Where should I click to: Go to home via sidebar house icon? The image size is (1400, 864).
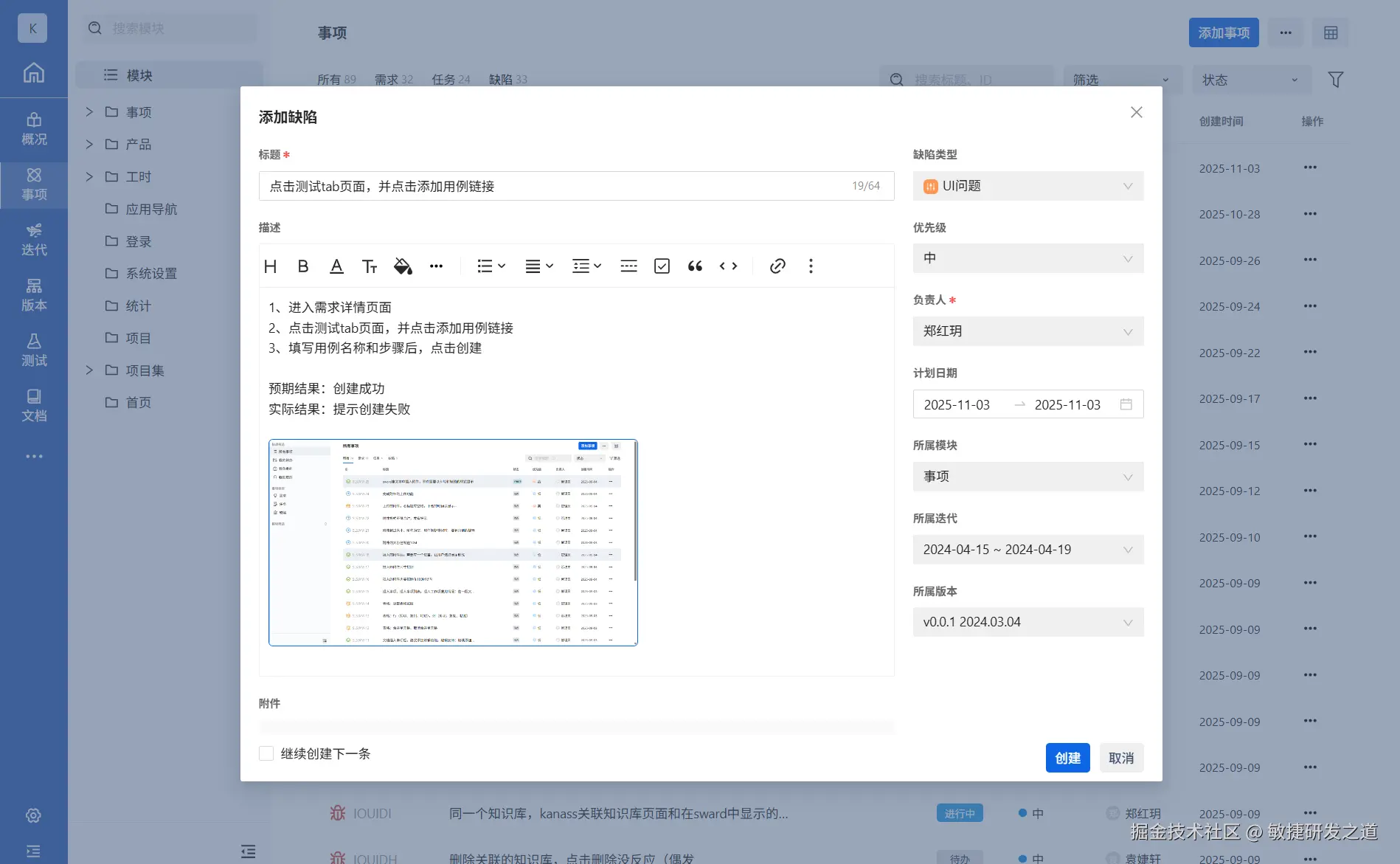coord(33,72)
